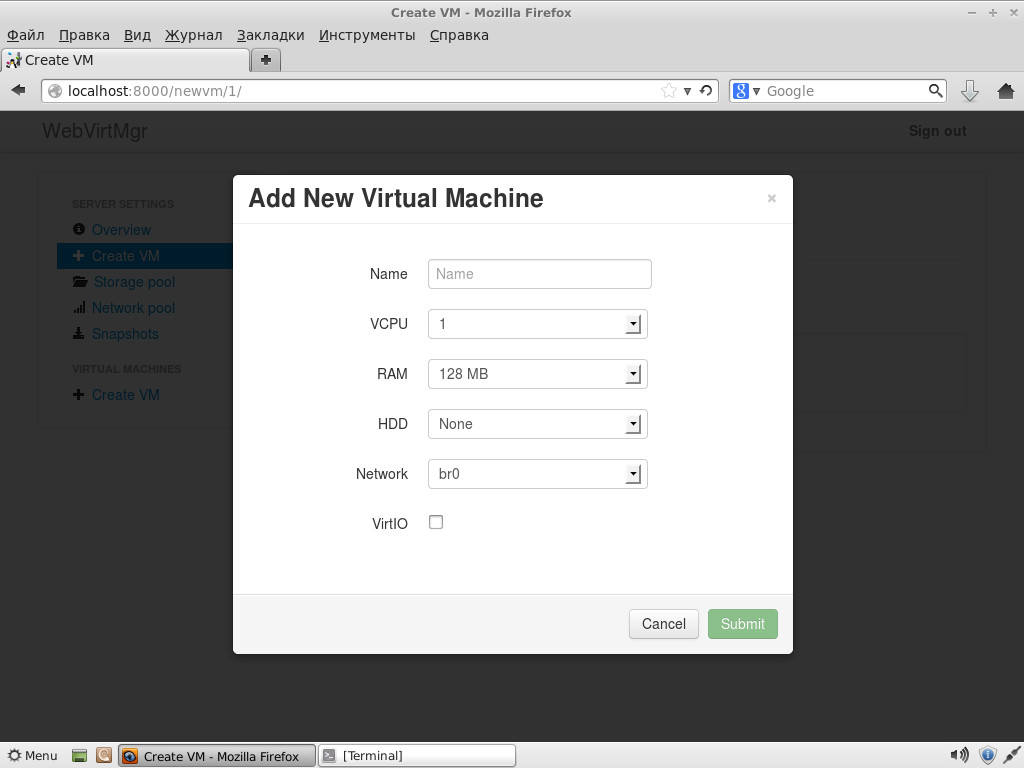
Task: Open the HDD dropdown showing None
Action: pyautogui.click(x=537, y=424)
